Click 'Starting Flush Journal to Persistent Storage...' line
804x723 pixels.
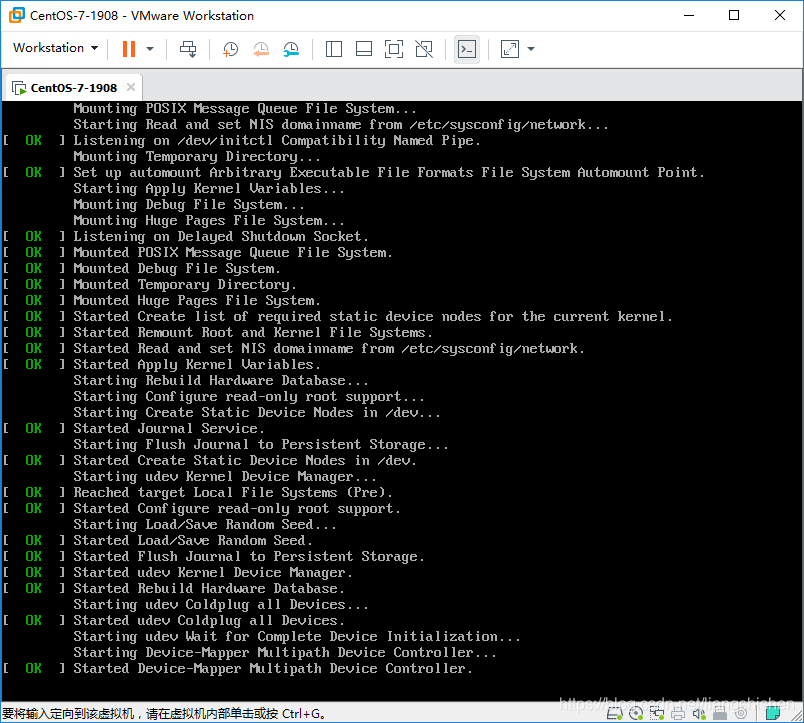(260, 445)
